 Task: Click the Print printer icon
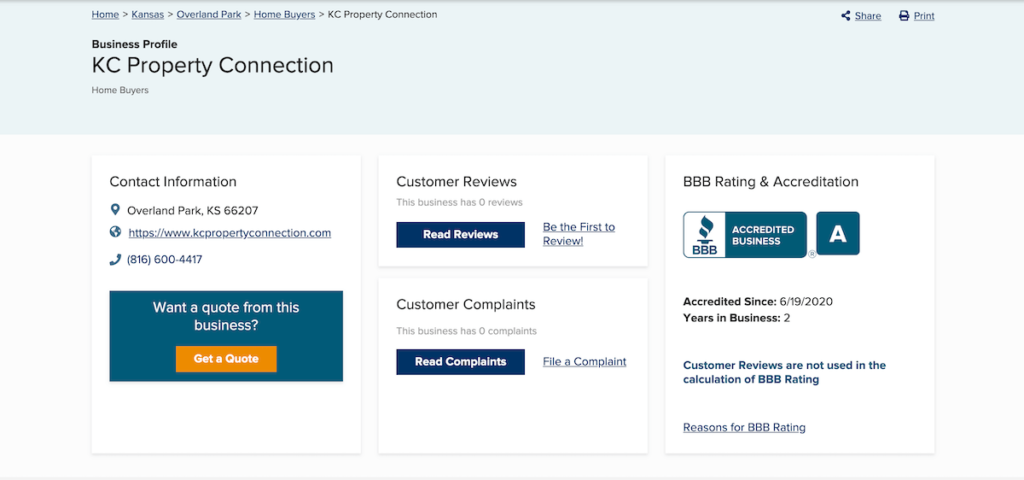904,16
